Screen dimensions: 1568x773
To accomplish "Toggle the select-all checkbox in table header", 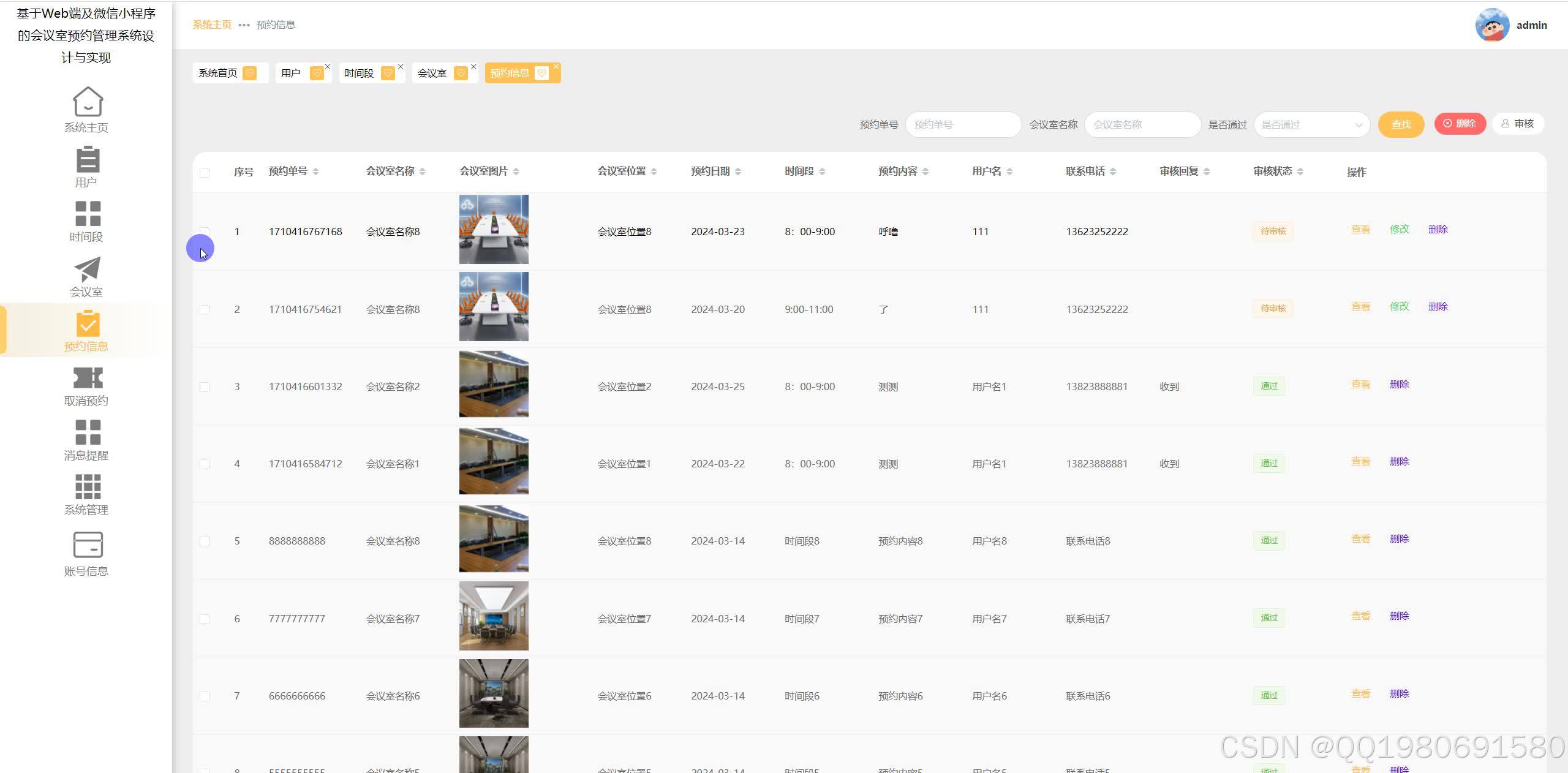I will [205, 173].
